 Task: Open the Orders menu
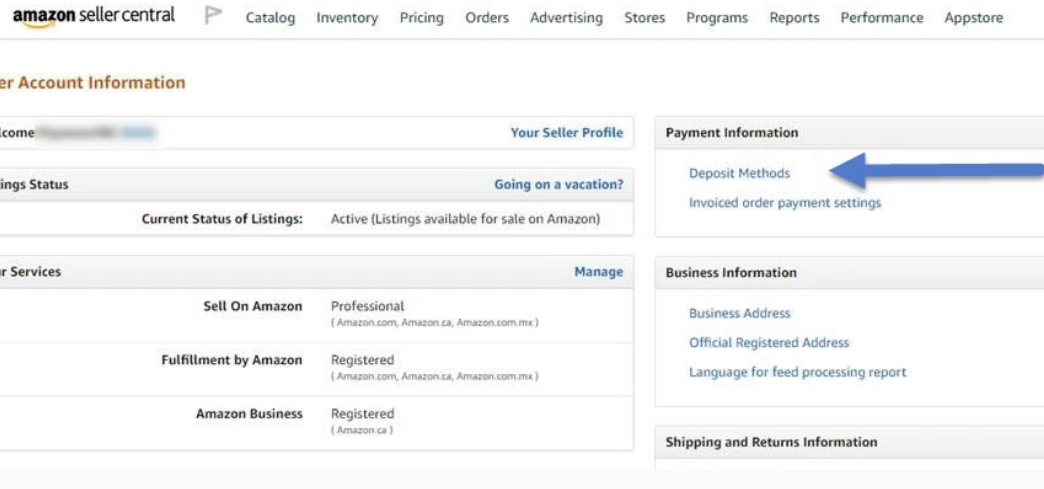[x=487, y=18]
